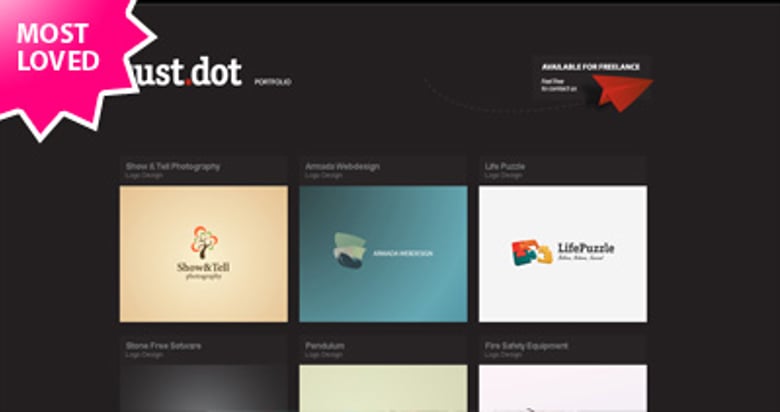Open the Portfolio label next to logo
The width and height of the screenshot is (780, 412).
tap(273, 82)
